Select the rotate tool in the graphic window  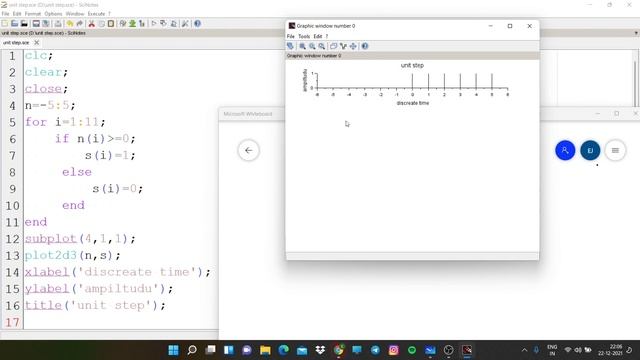[x=290, y=46]
